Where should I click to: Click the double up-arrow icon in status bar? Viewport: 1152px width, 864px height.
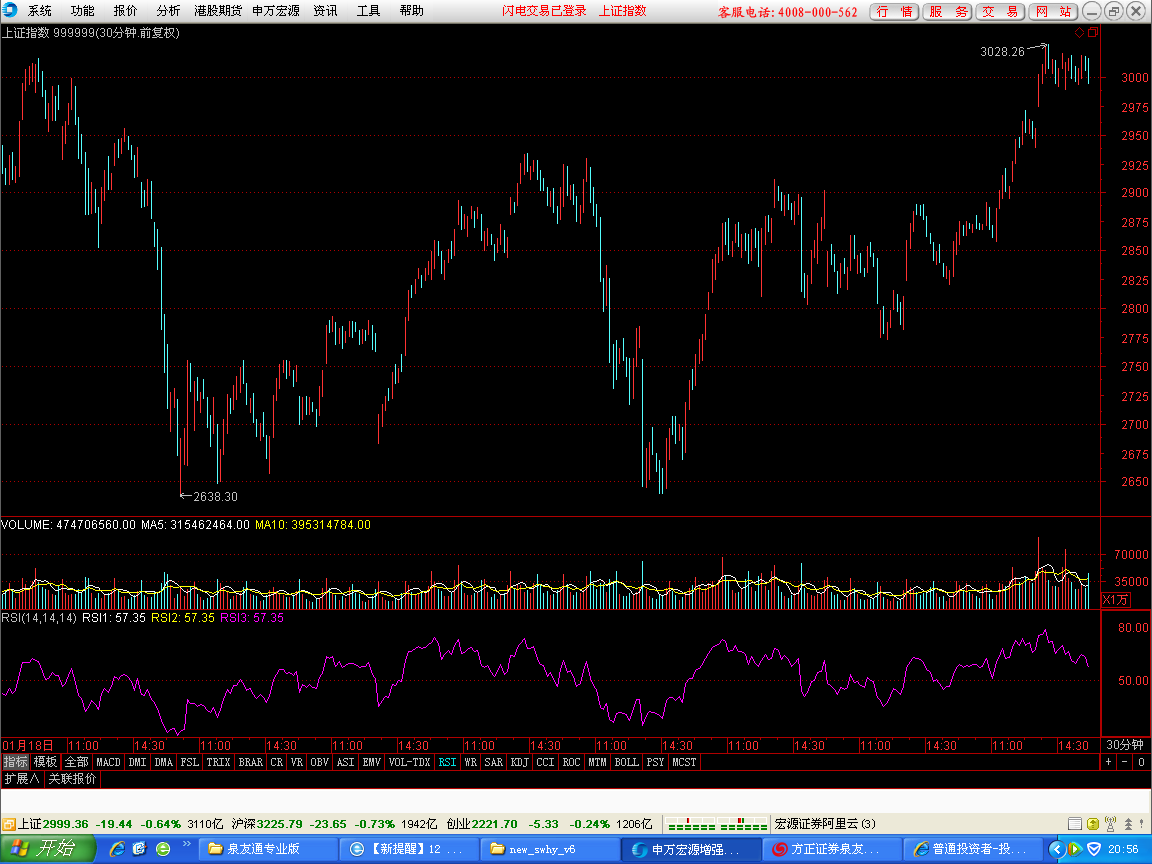1128,824
